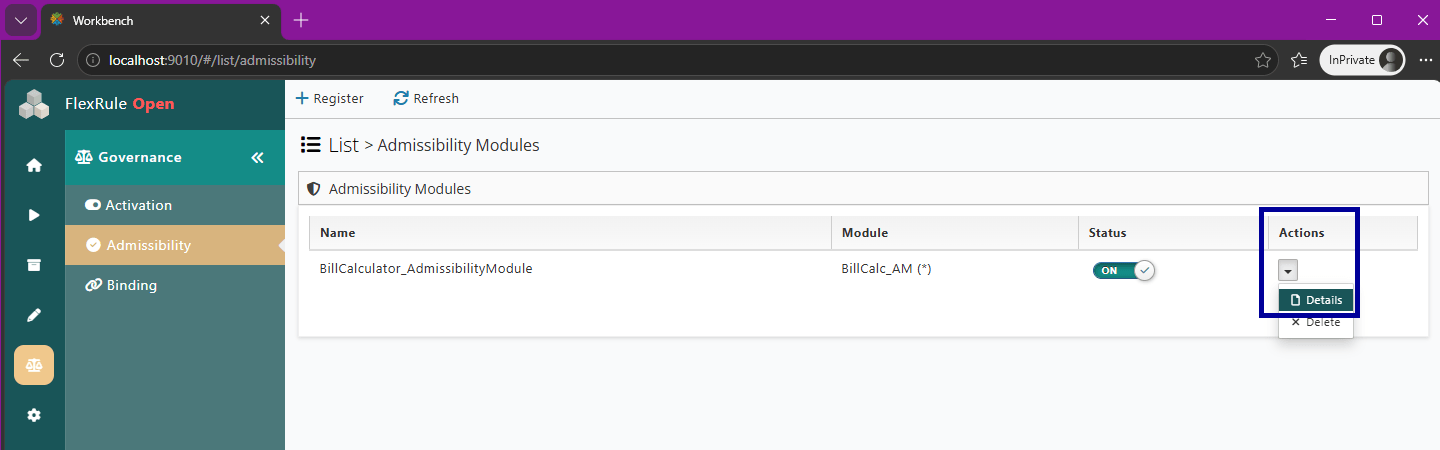Select the Run play icon in sidebar
This screenshot has height=450, width=1440.
click(34, 215)
